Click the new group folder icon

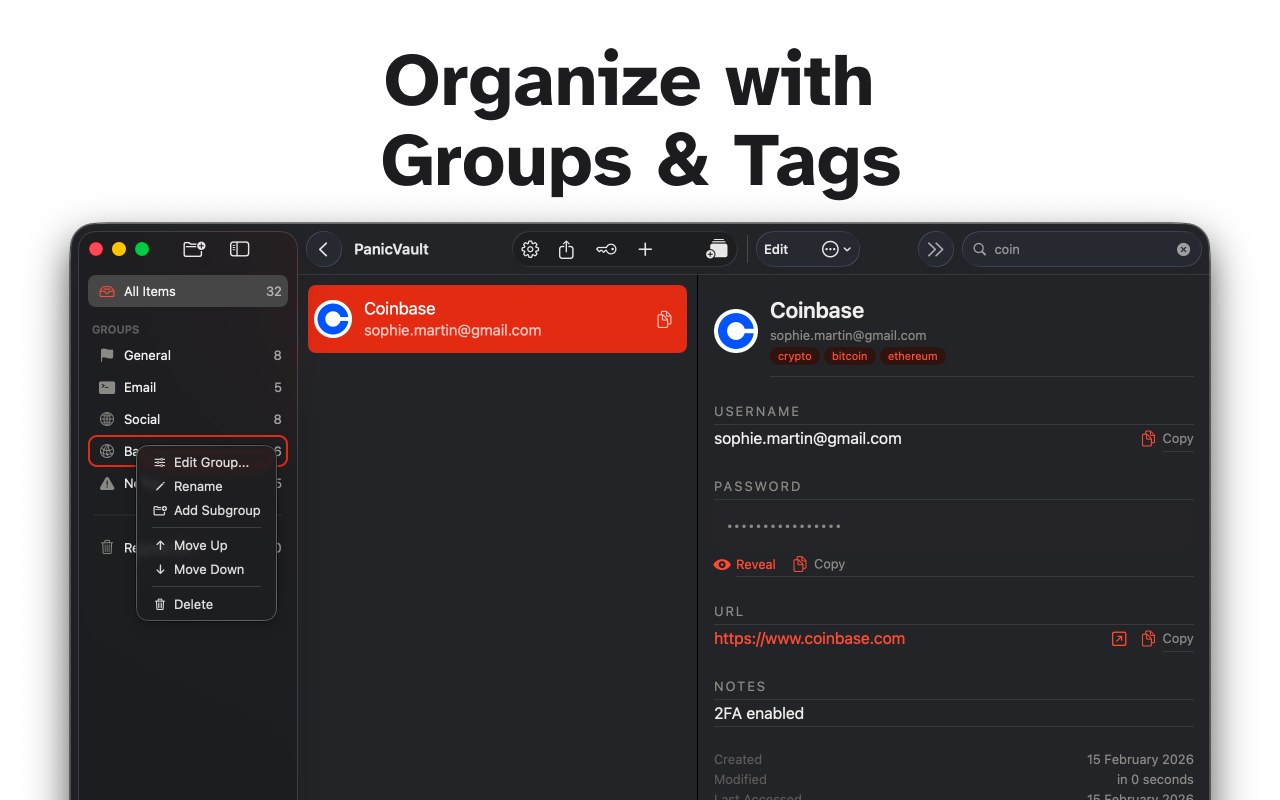click(x=194, y=249)
